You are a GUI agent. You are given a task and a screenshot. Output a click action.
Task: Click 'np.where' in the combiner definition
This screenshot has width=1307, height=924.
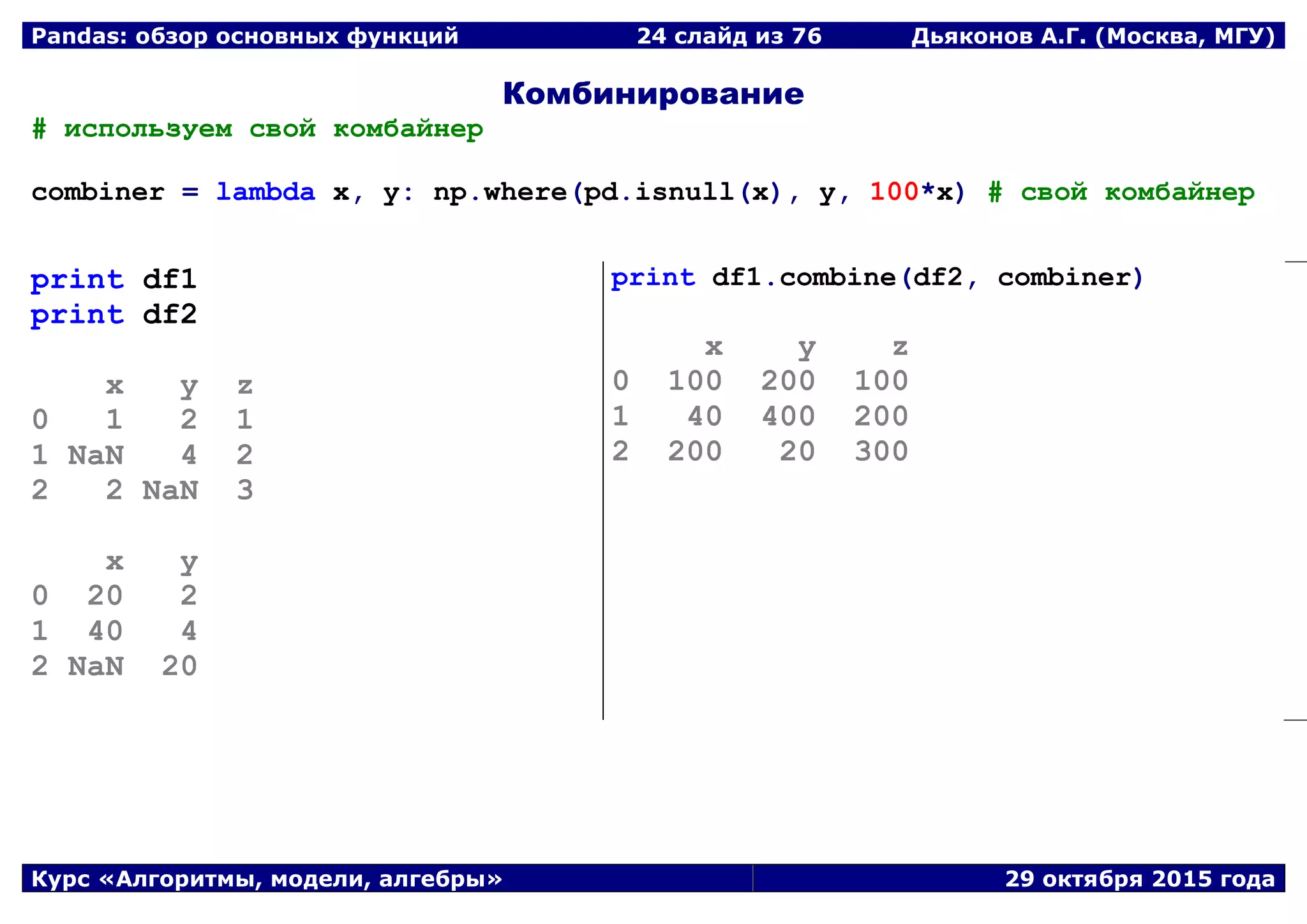pos(500,193)
